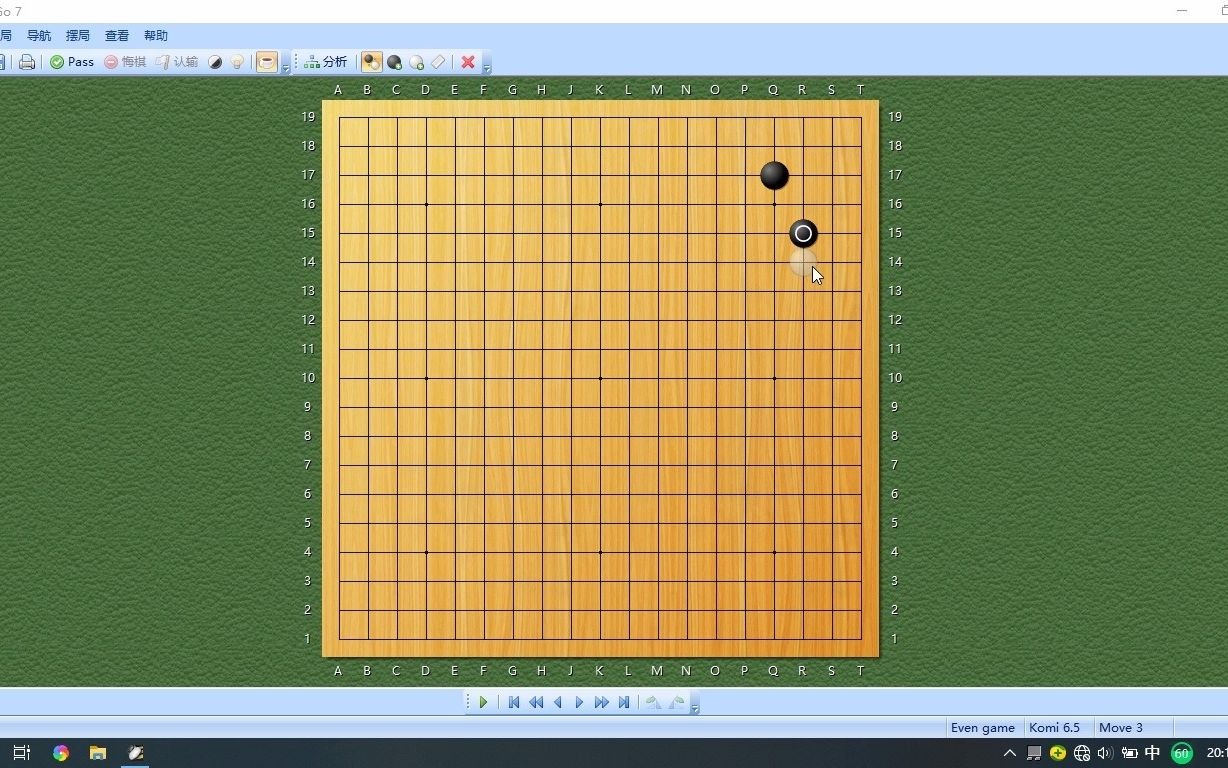The height and width of the screenshot is (768, 1228).
Task: Toggle the 中 input method indicator
Action: 1152,753
